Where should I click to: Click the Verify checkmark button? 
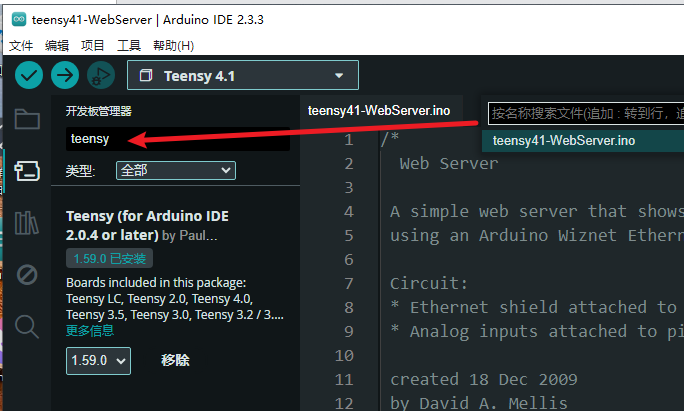point(29,75)
